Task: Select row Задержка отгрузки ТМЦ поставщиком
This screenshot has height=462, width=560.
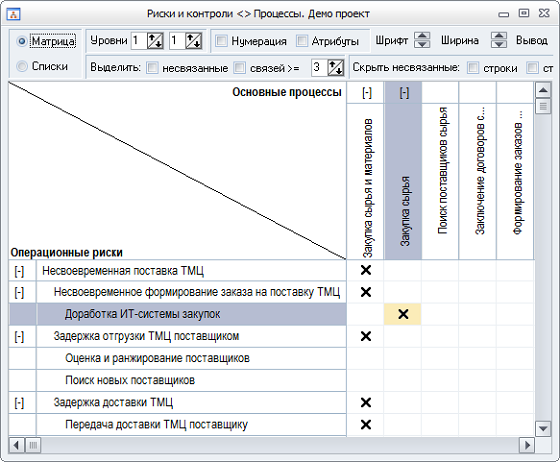Action: [191, 336]
